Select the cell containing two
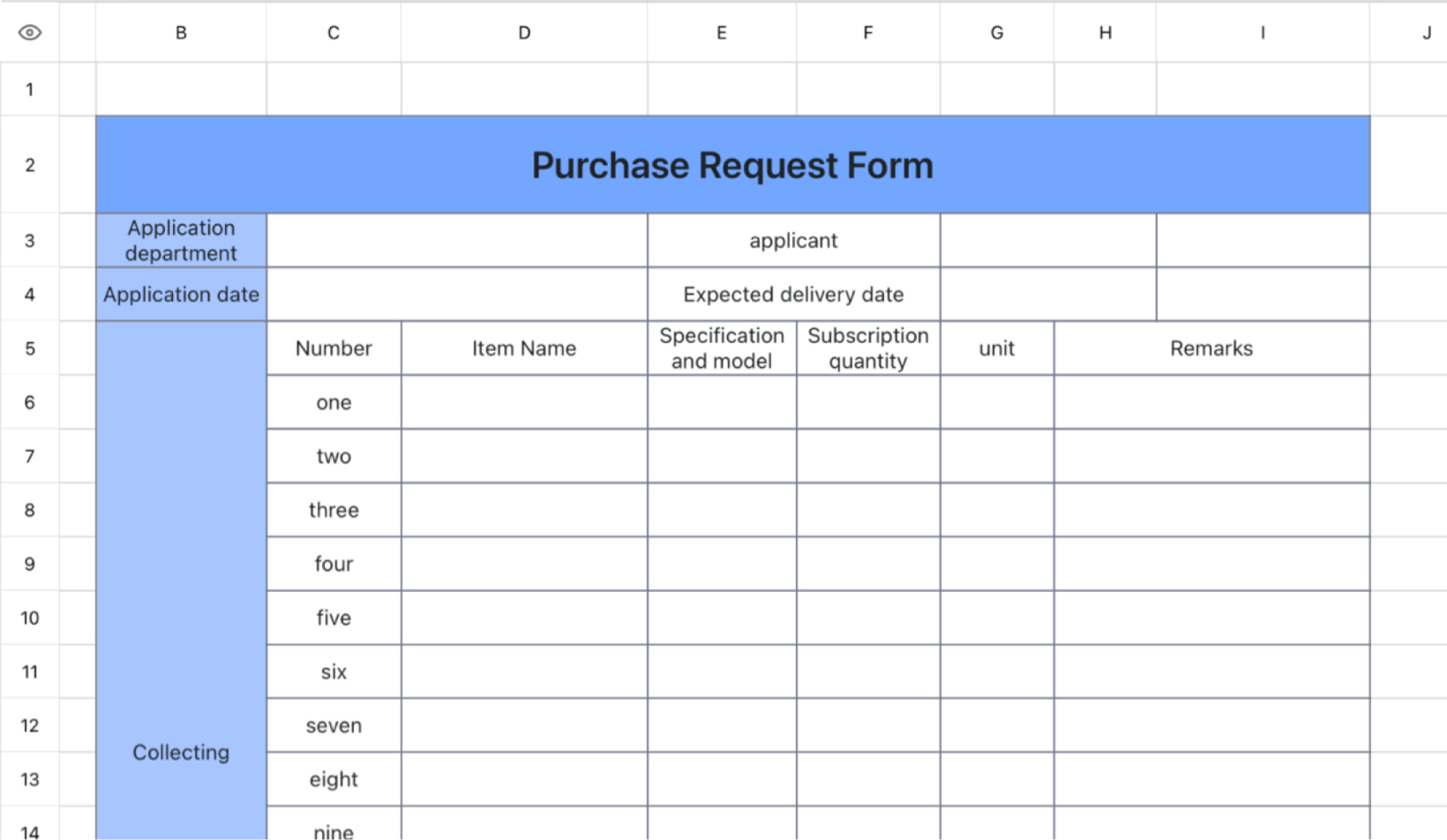This screenshot has width=1447, height=840. point(334,456)
